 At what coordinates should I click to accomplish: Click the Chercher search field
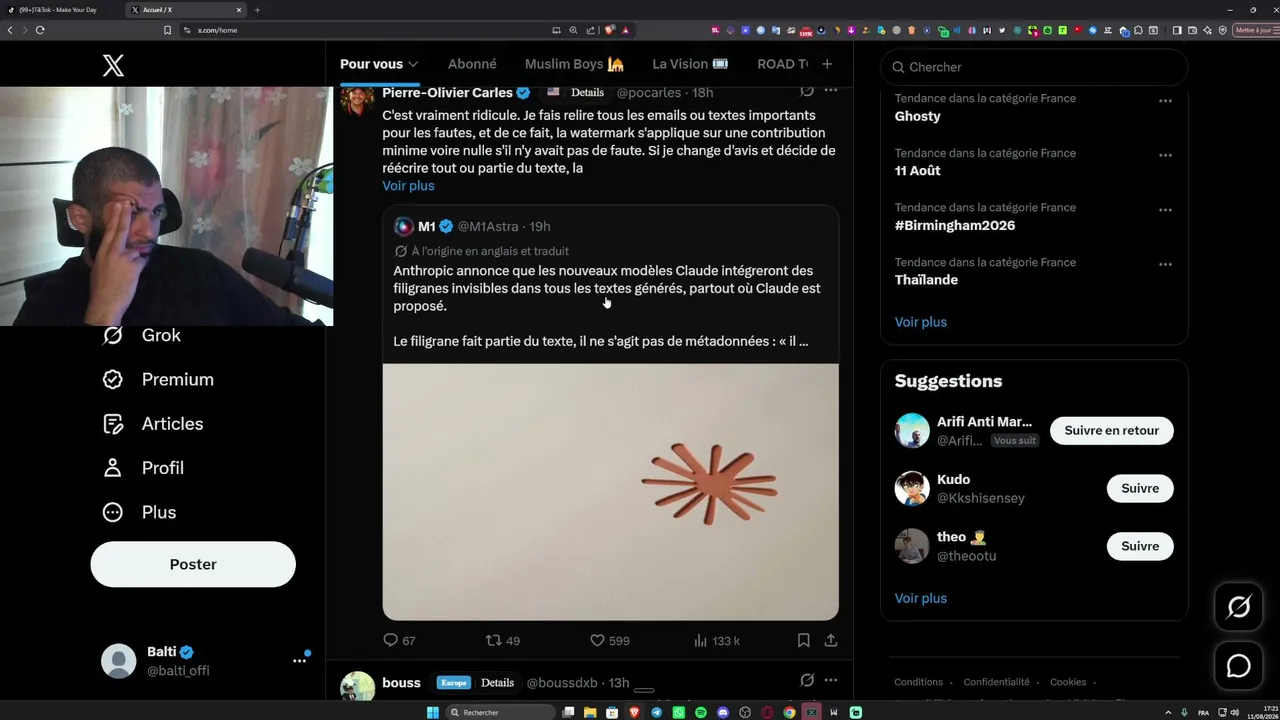pyautogui.click(x=1034, y=67)
